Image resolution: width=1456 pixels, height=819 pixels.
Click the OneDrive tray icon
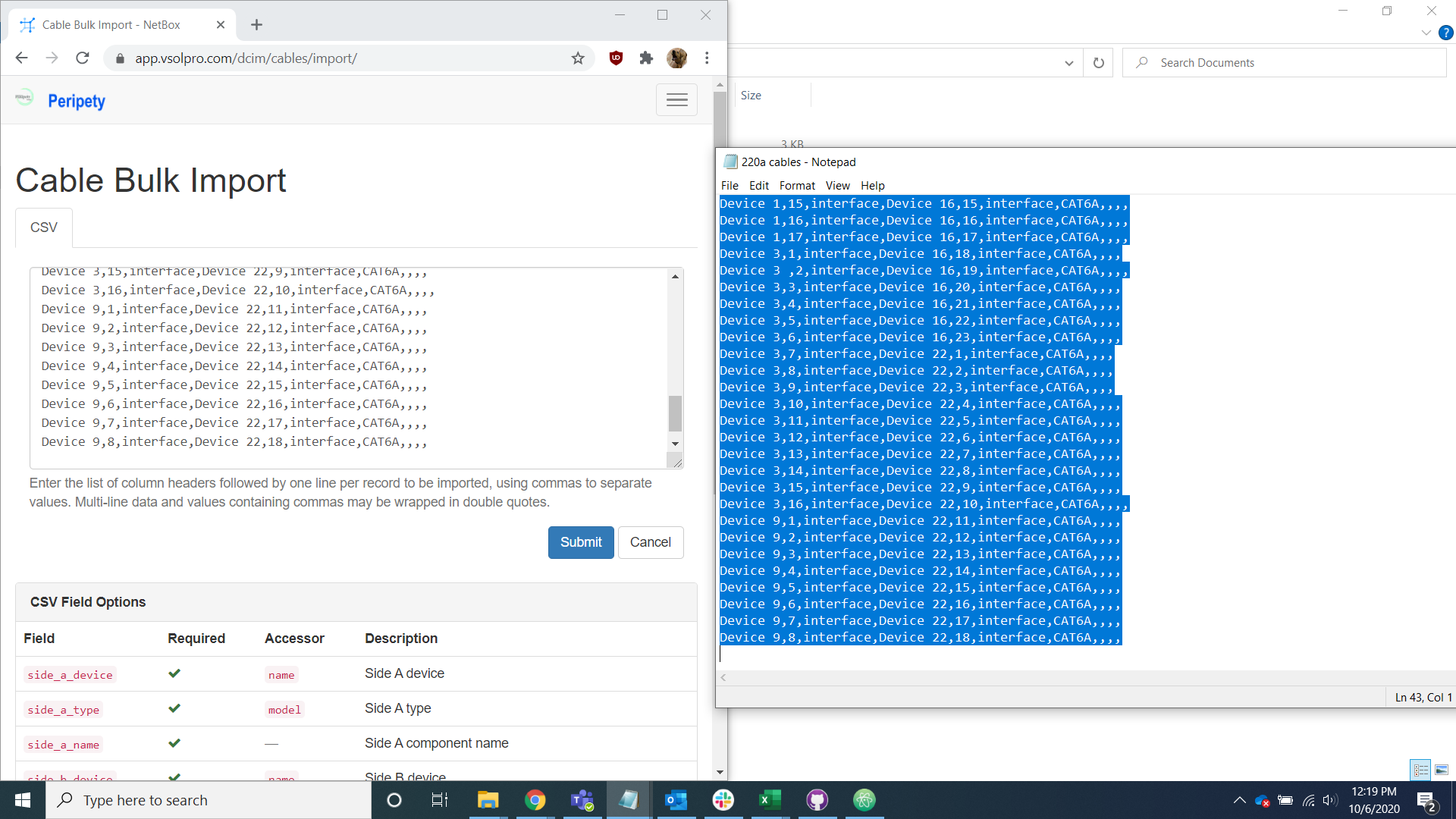click(x=1262, y=800)
